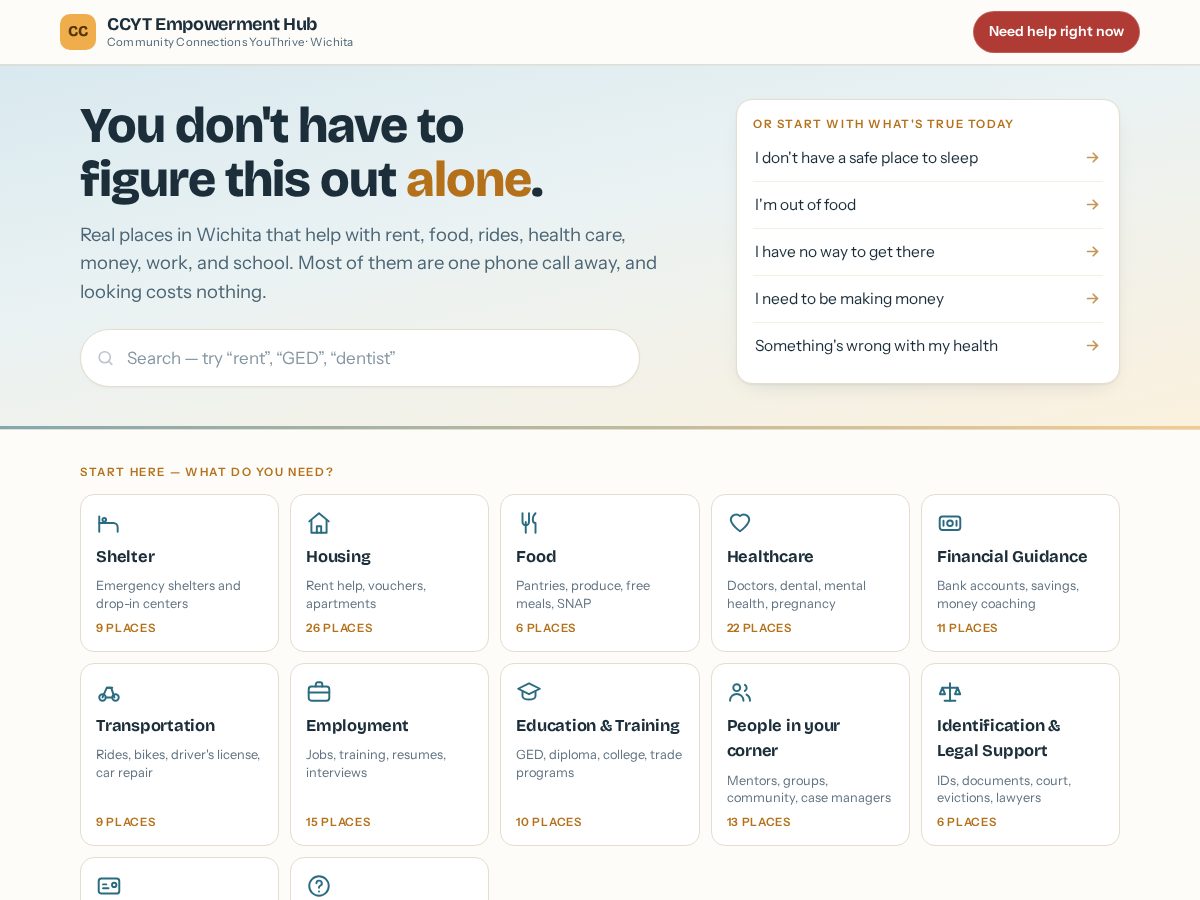Click 'IDs, documents, court, evictions, lawyers' text
This screenshot has width=1200, height=900.
coord(1004,789)
